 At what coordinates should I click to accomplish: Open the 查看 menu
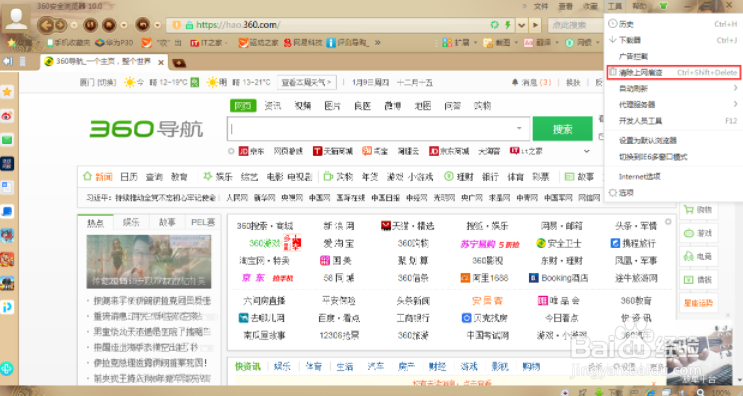565,6
